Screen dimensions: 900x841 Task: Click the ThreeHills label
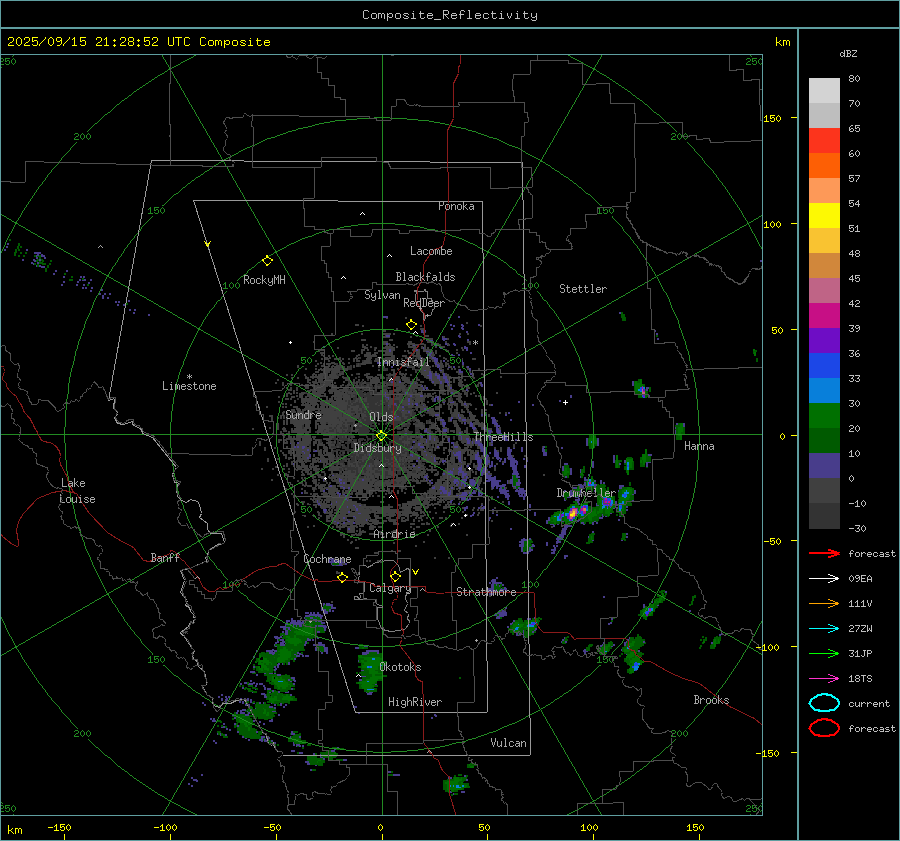click(x=503, y=437)
